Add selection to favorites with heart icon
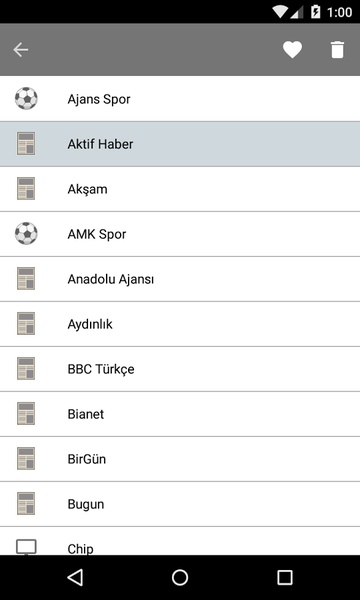360x600 pixels. [x=292, y=50]
